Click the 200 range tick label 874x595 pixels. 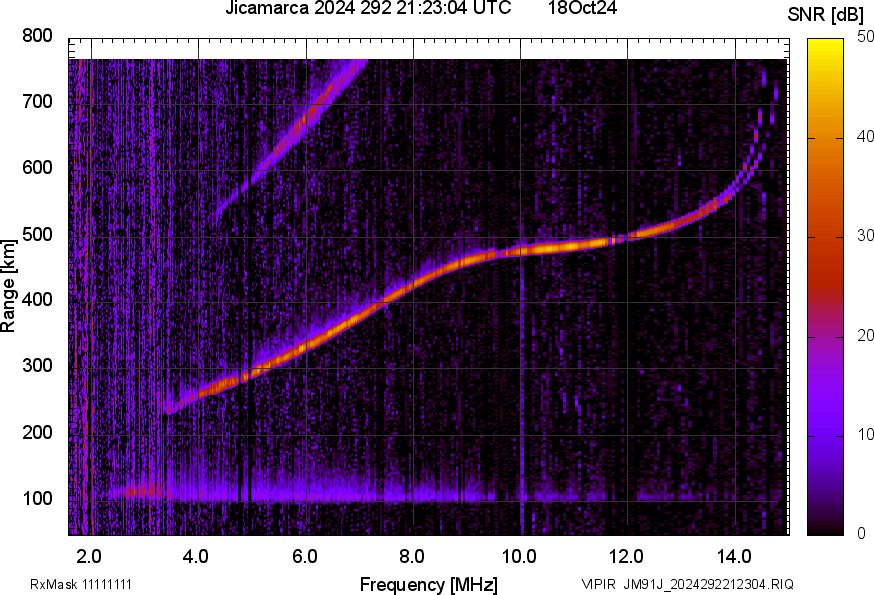37,432
